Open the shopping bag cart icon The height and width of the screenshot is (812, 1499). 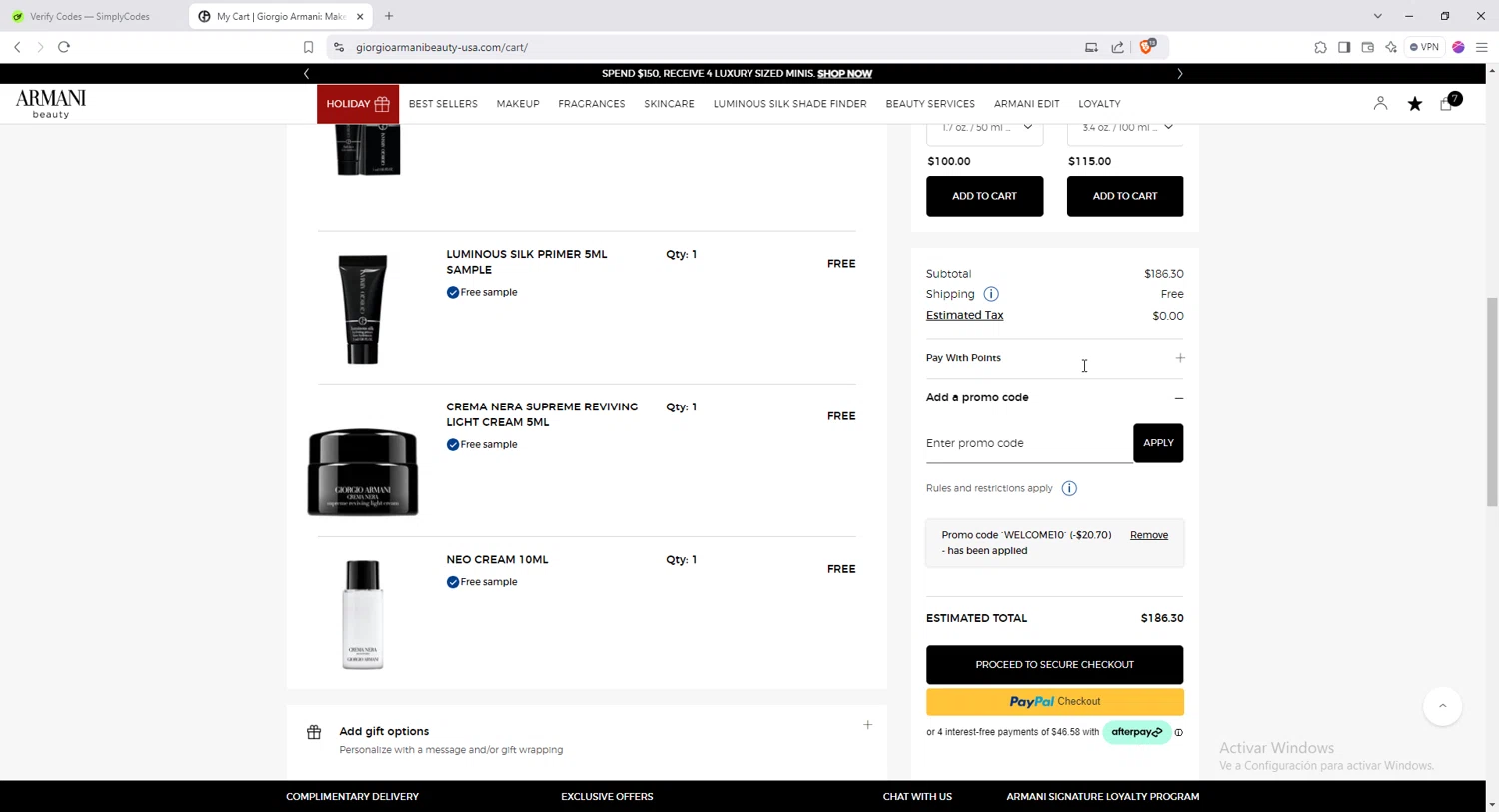click(x=1448, y=102)
